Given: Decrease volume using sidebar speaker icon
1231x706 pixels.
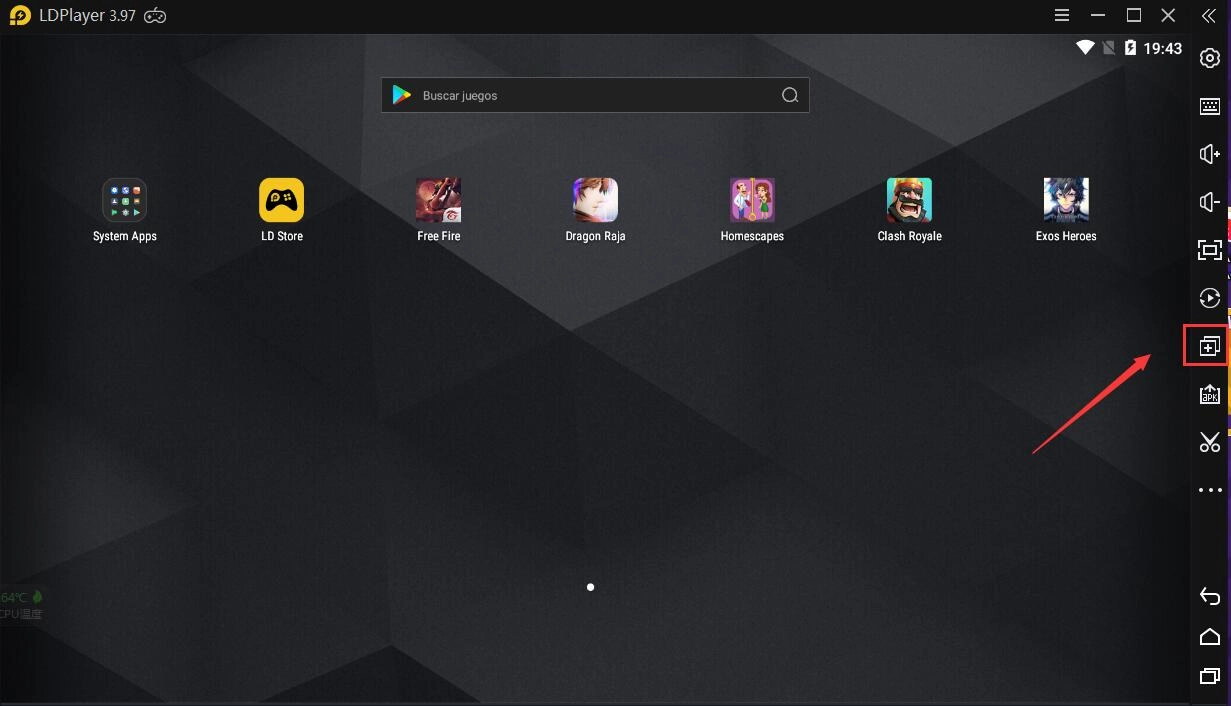Looking at the screenshot, I should click(1209, 203).
